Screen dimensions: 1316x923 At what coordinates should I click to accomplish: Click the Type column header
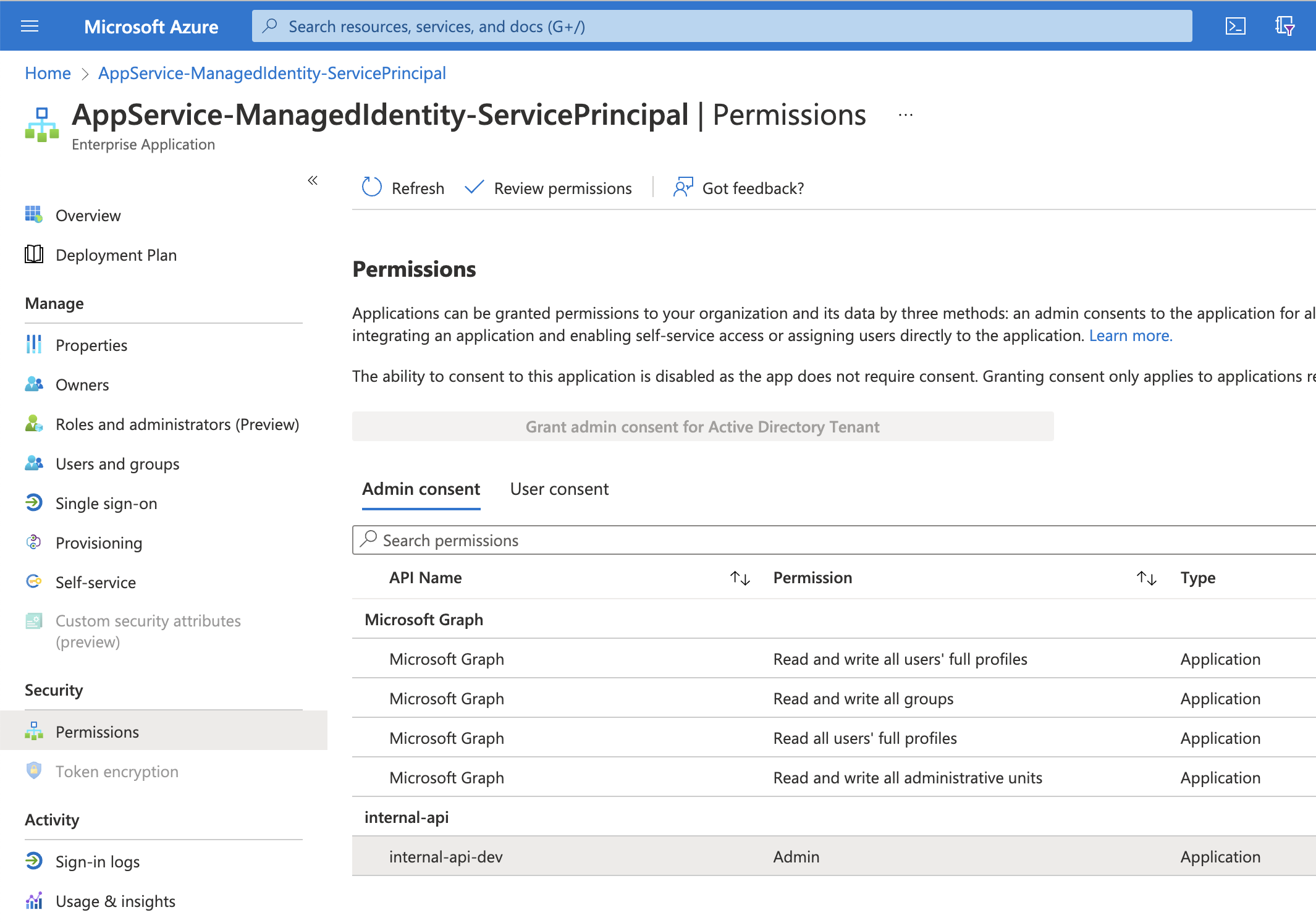click(1198, 578)
